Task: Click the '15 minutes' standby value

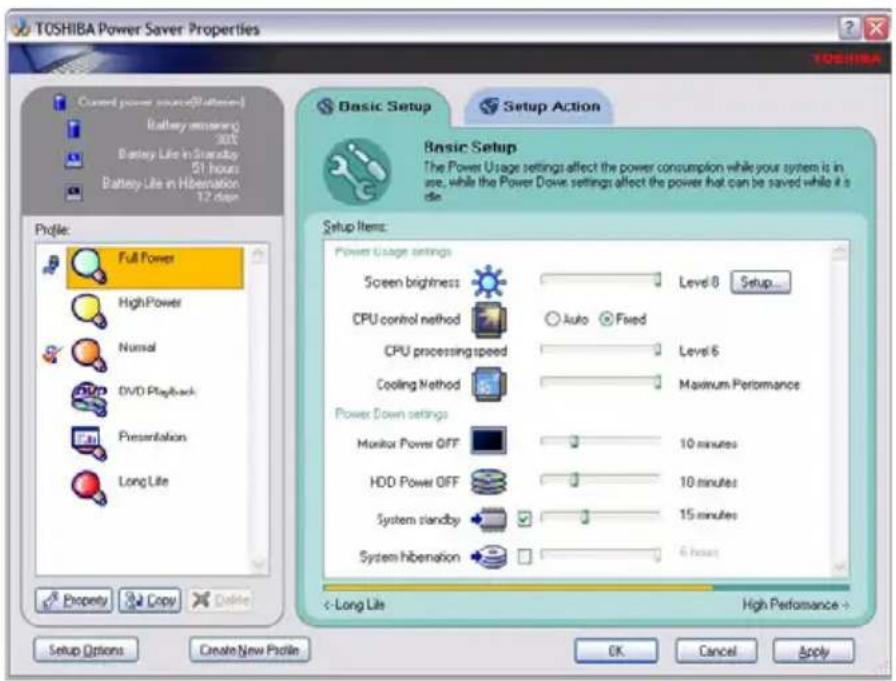Action: pos(708,515)
